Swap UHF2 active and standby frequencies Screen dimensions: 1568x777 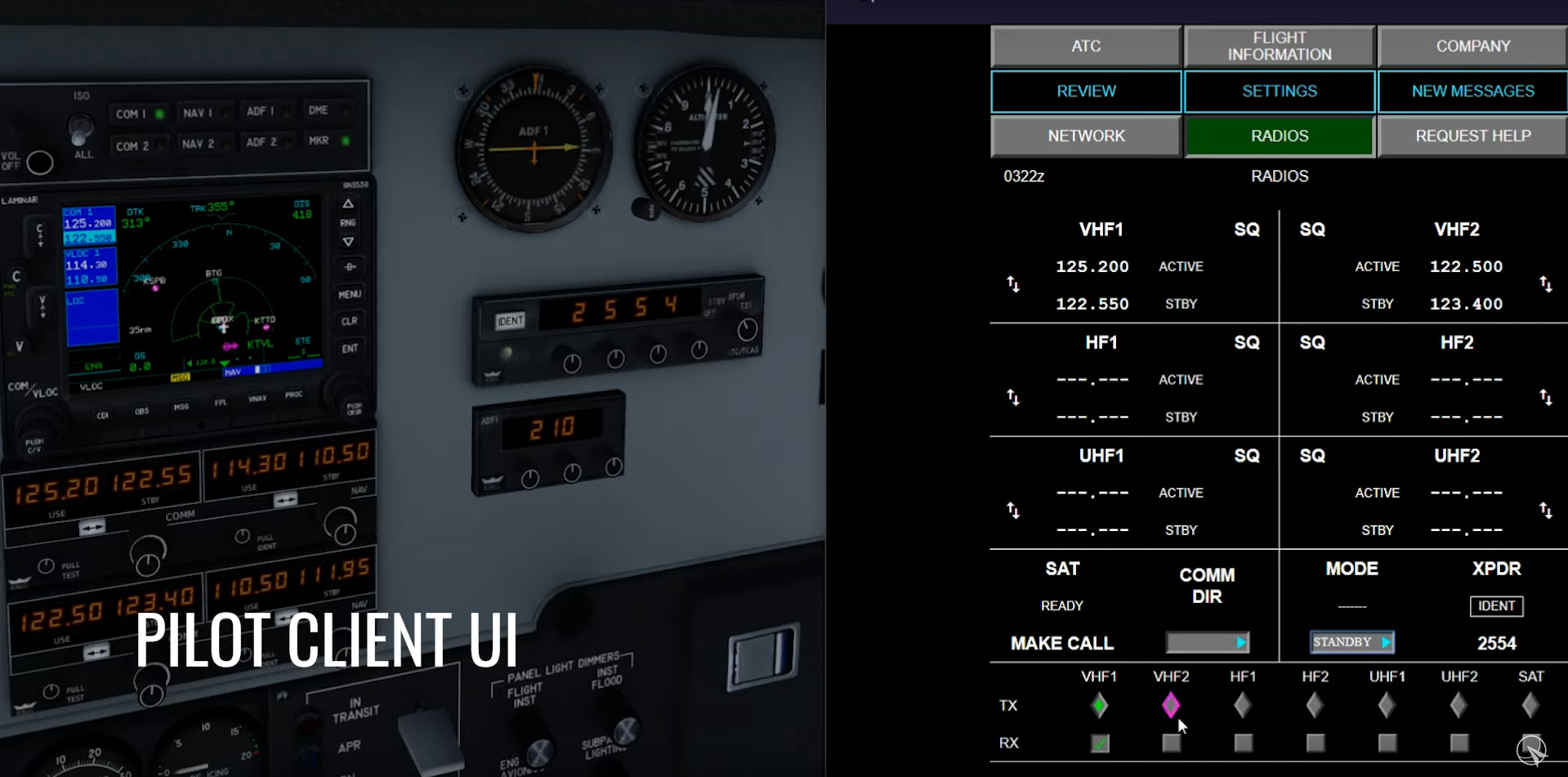1546,511
